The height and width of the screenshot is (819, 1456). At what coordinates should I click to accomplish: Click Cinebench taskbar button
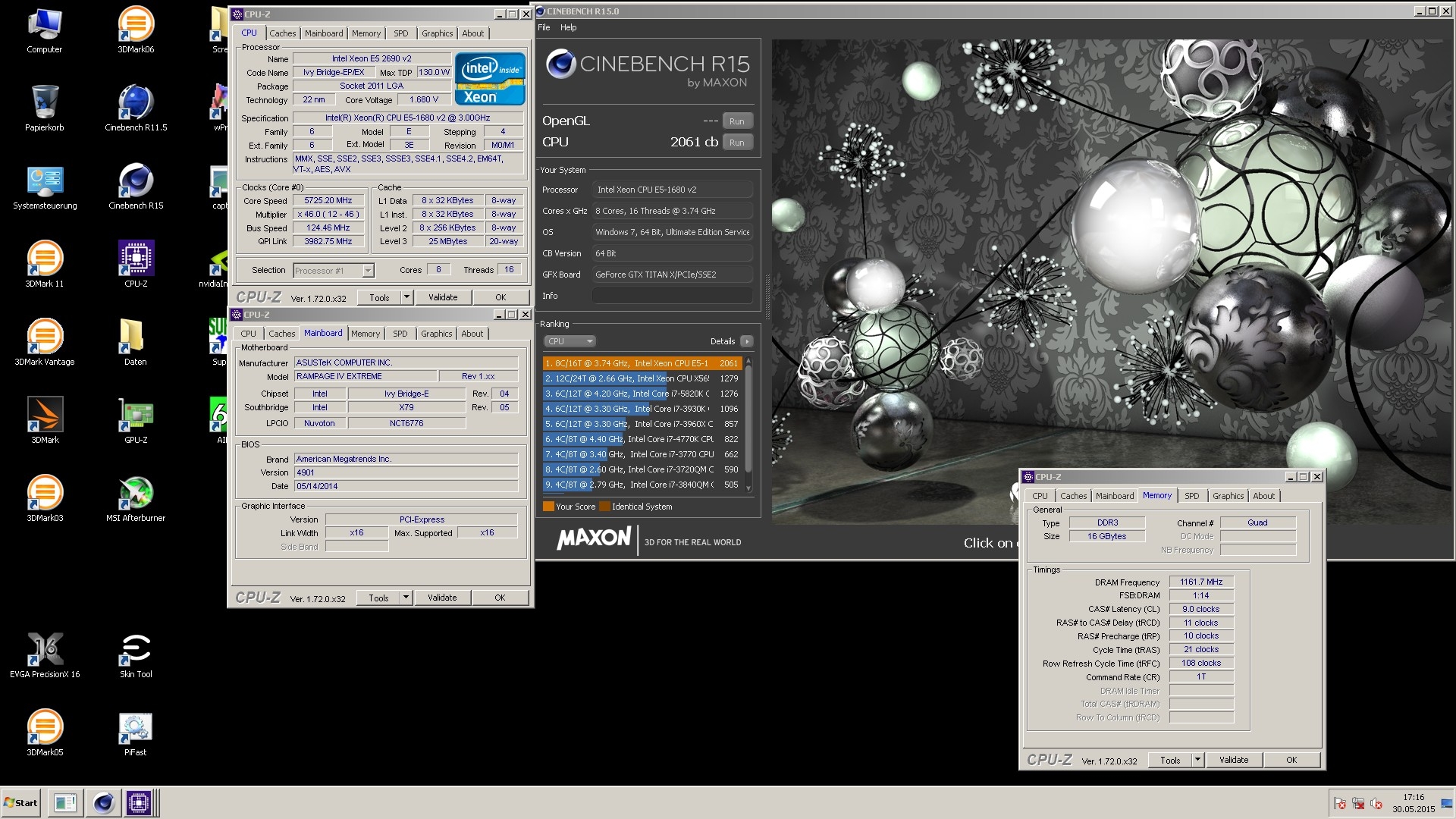103,802
